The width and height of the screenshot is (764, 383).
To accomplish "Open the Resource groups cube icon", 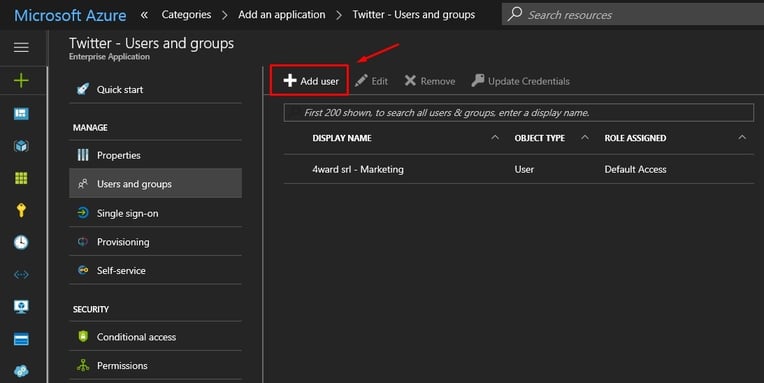I will coord(21,146).
